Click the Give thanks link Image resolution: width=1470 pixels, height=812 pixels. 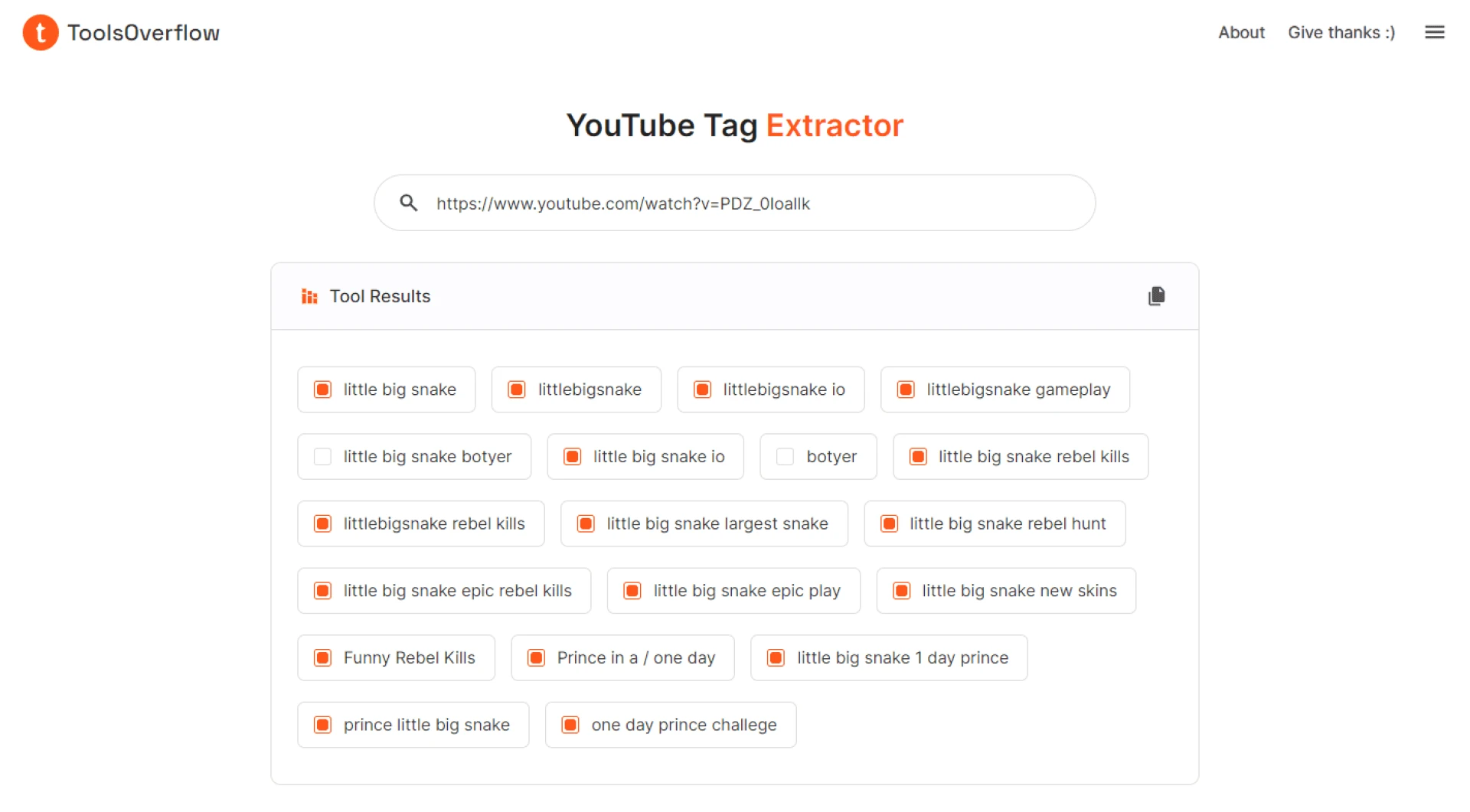[1341, 32]
